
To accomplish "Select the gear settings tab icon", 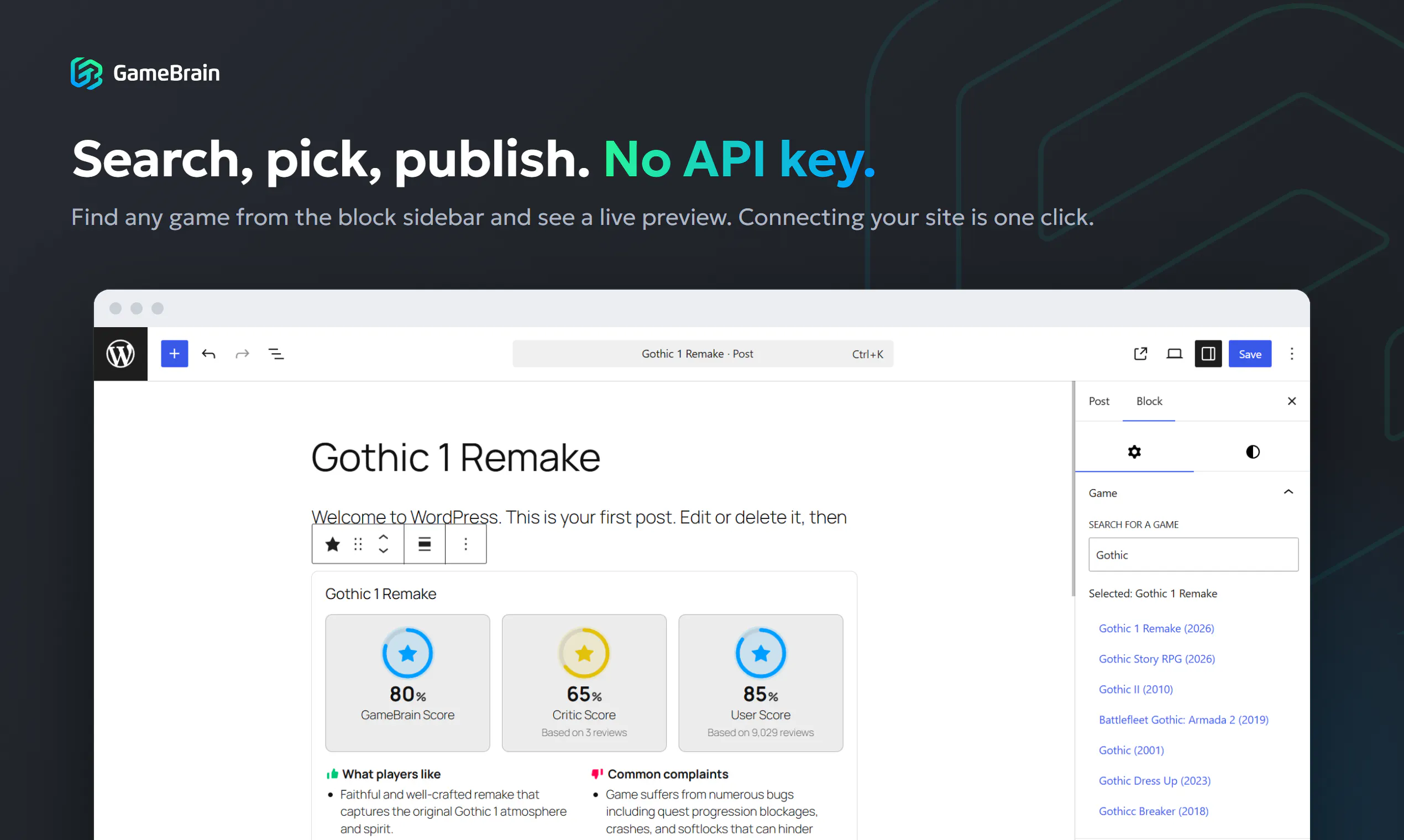I will tap(1134, 452).
